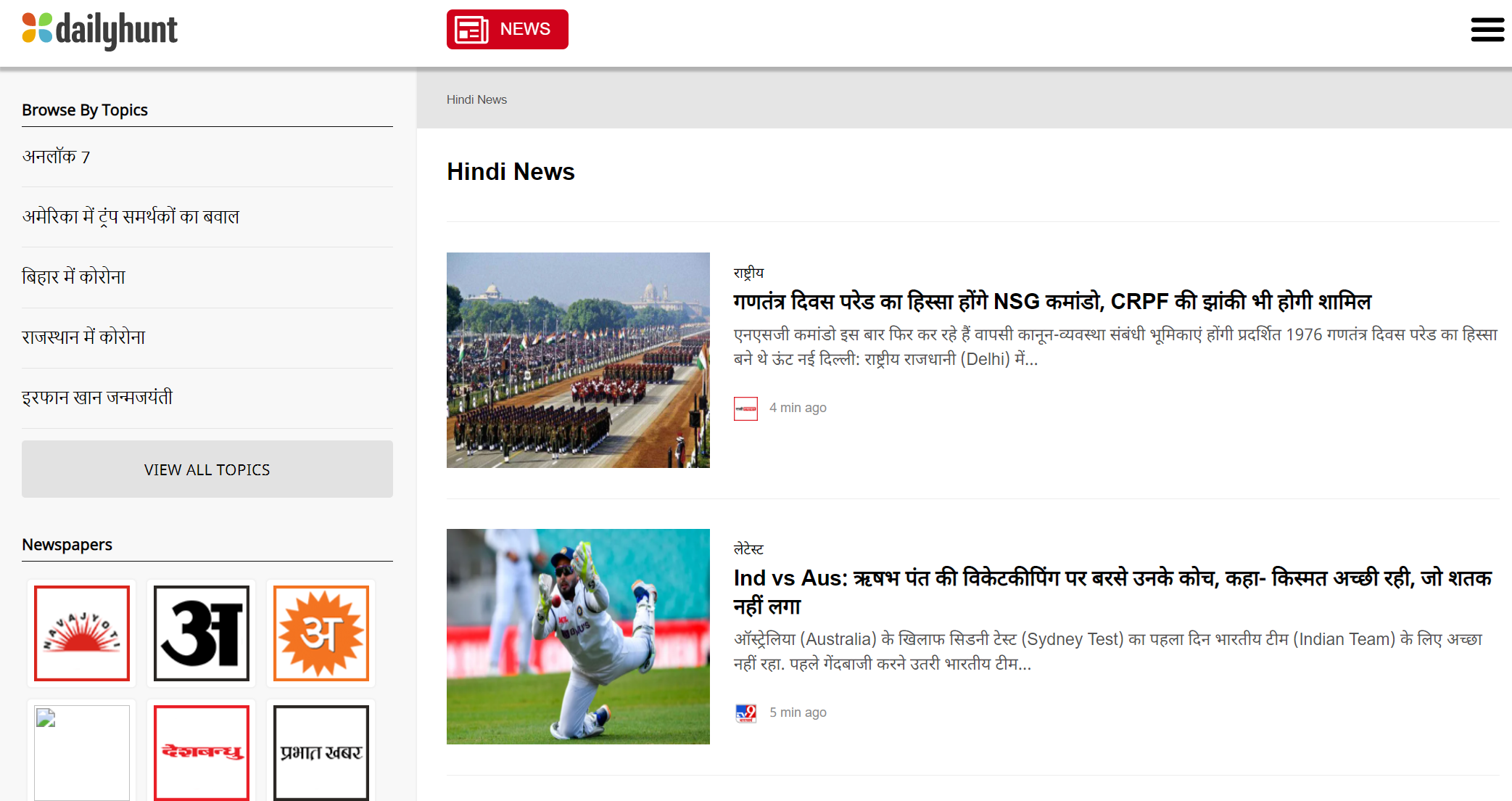
Task: Open the अनलॉक 7 topic
Action: click(x=57, y=157)
